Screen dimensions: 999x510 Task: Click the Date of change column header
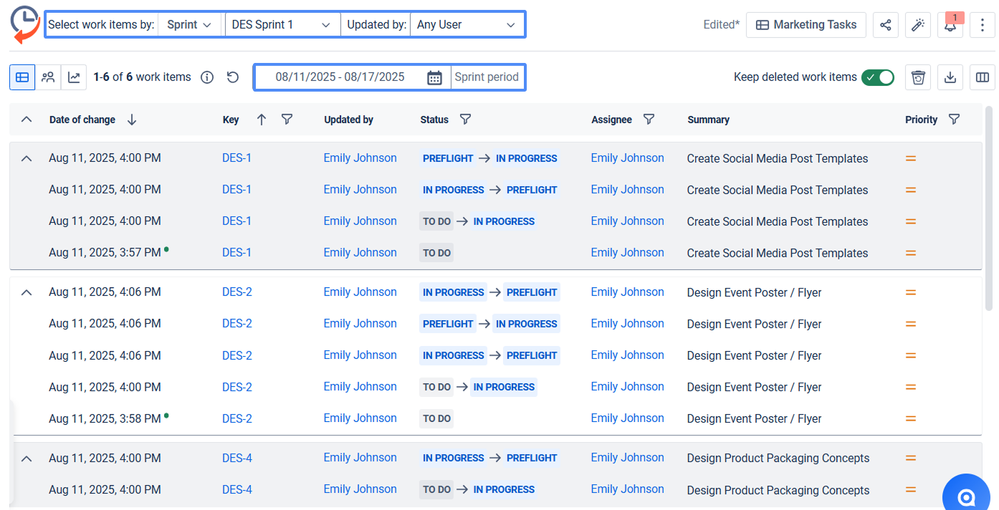pos(82,119)
